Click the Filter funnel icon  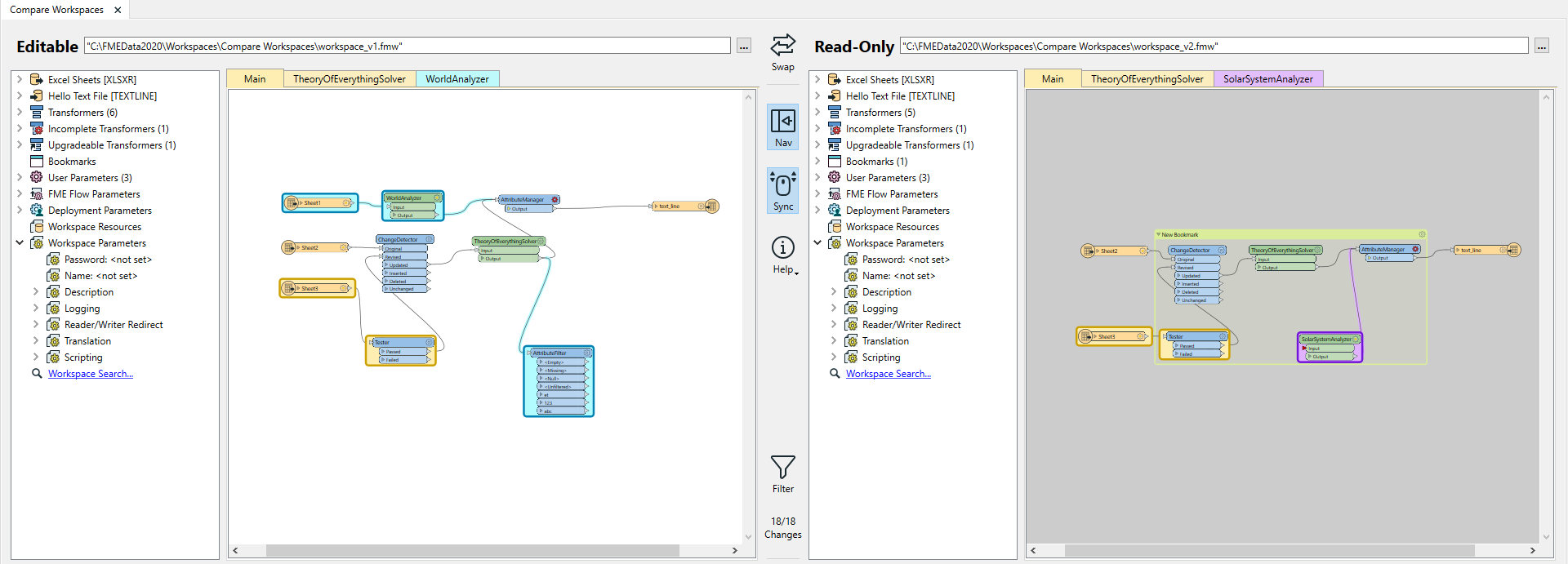point(782,467)
